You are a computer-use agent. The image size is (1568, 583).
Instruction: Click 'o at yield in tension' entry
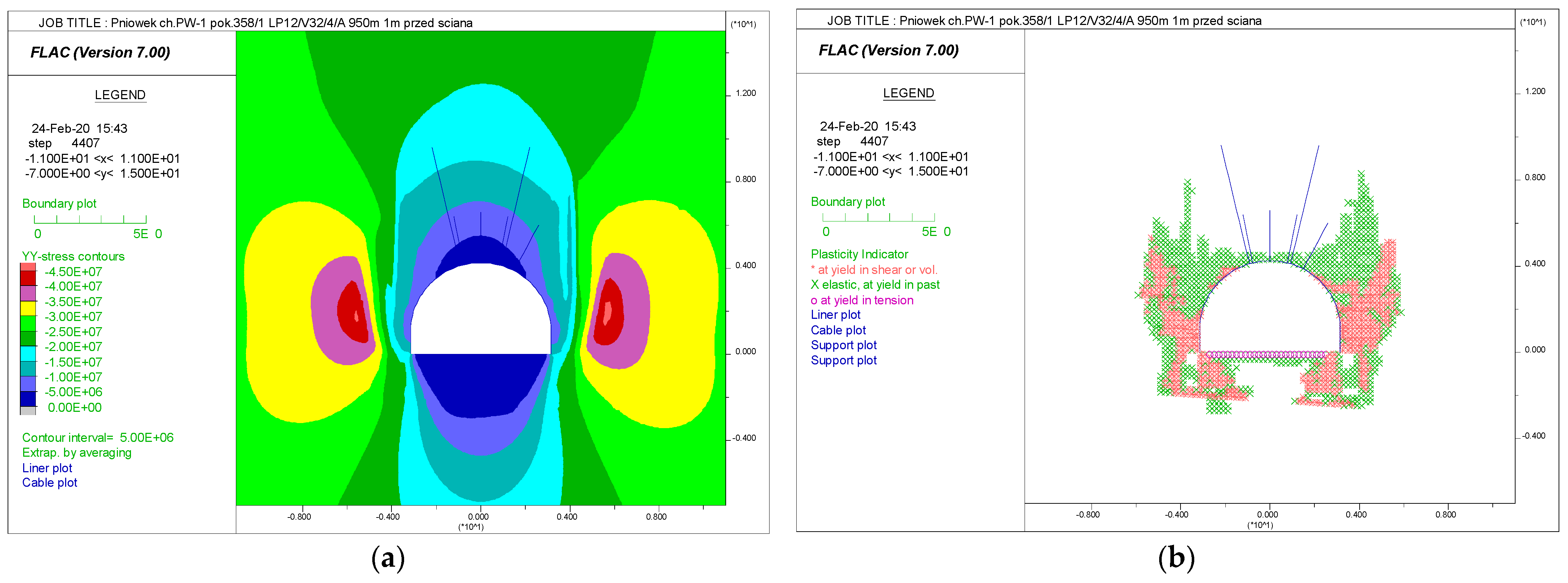pyautogui.click(x=862, y=300)
